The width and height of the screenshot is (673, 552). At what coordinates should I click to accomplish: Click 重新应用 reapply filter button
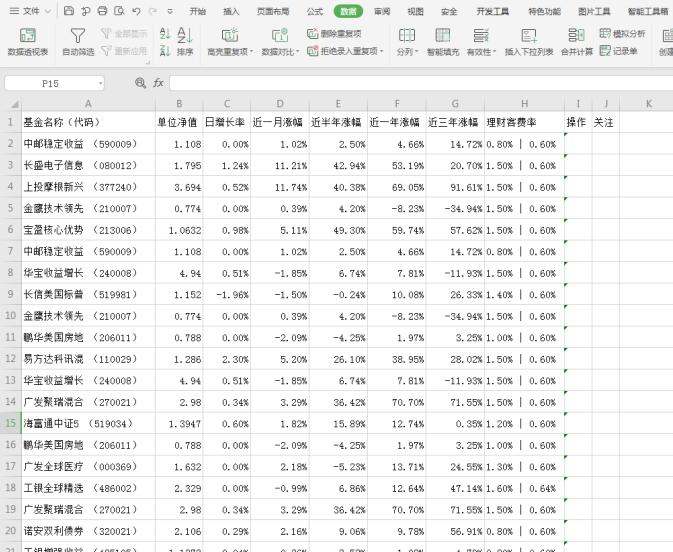pyautogui.click(x=124, y=52)
